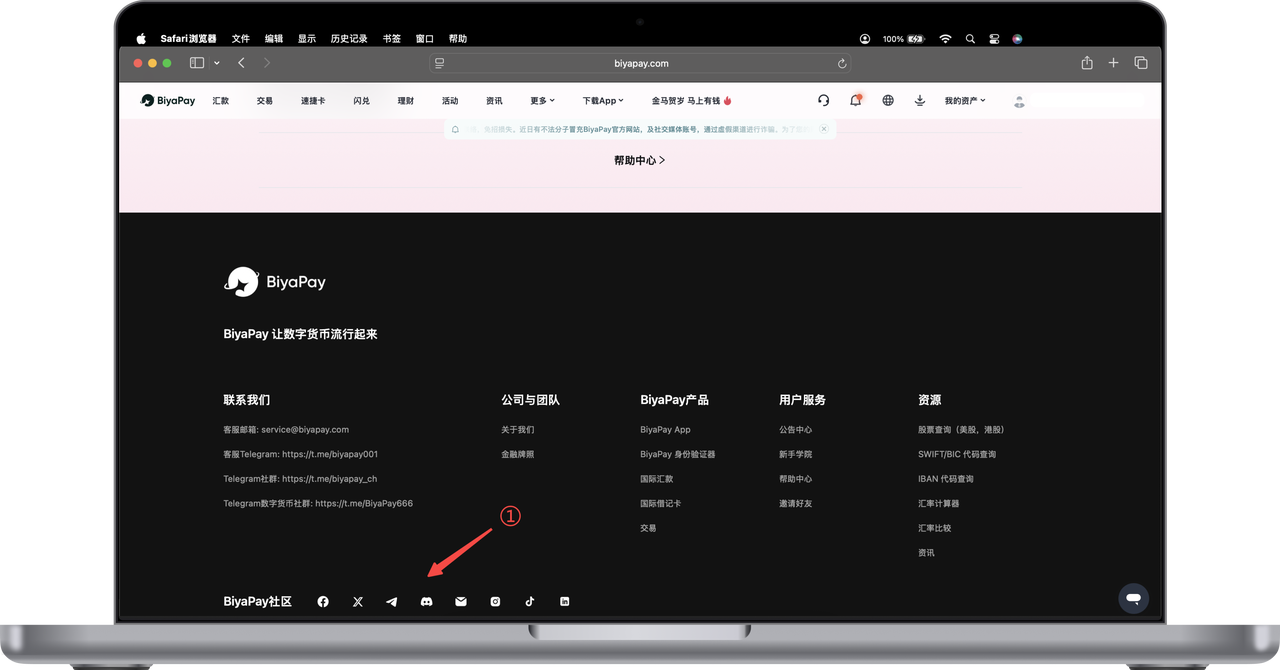Open the 汇率计算器 footer link
Image resolution: width=1280 pixels, height=670 pixels.
pyautogui.click(x=938, y=503)
